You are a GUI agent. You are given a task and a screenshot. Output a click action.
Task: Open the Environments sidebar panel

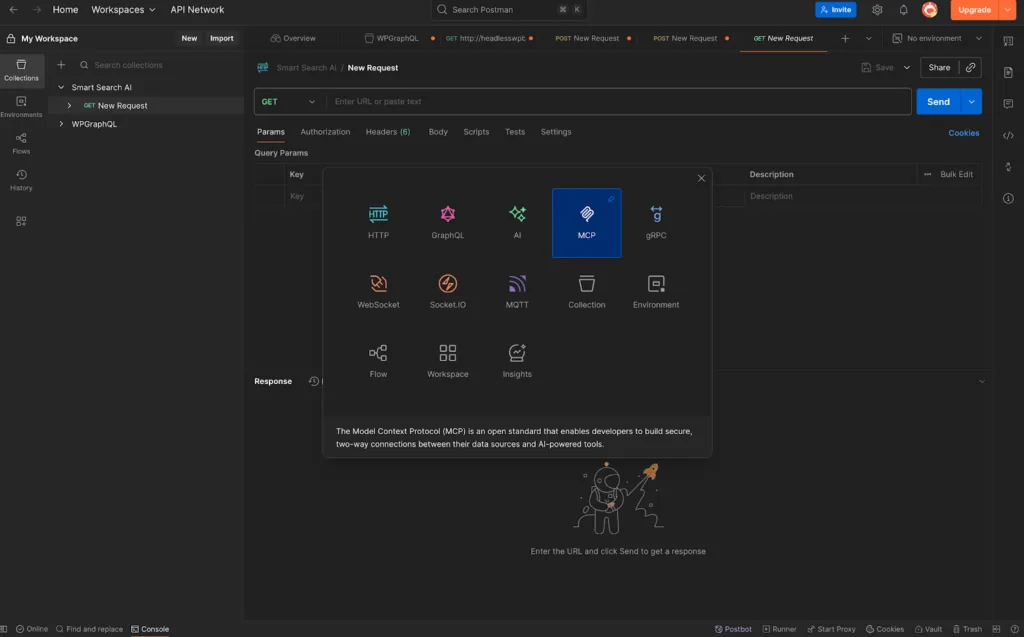21,106
